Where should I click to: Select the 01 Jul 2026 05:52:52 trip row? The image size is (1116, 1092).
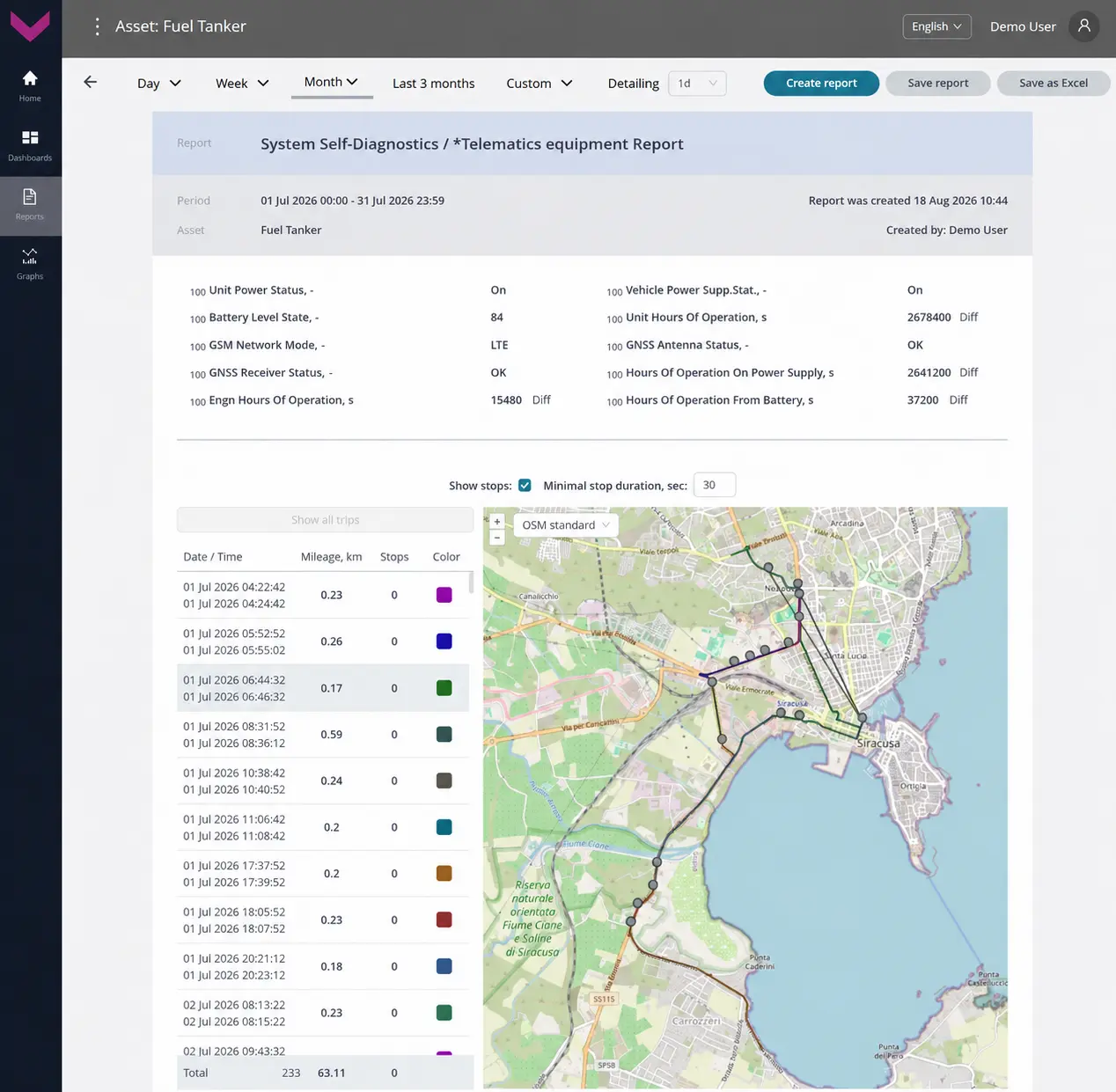tap(323, 641)
